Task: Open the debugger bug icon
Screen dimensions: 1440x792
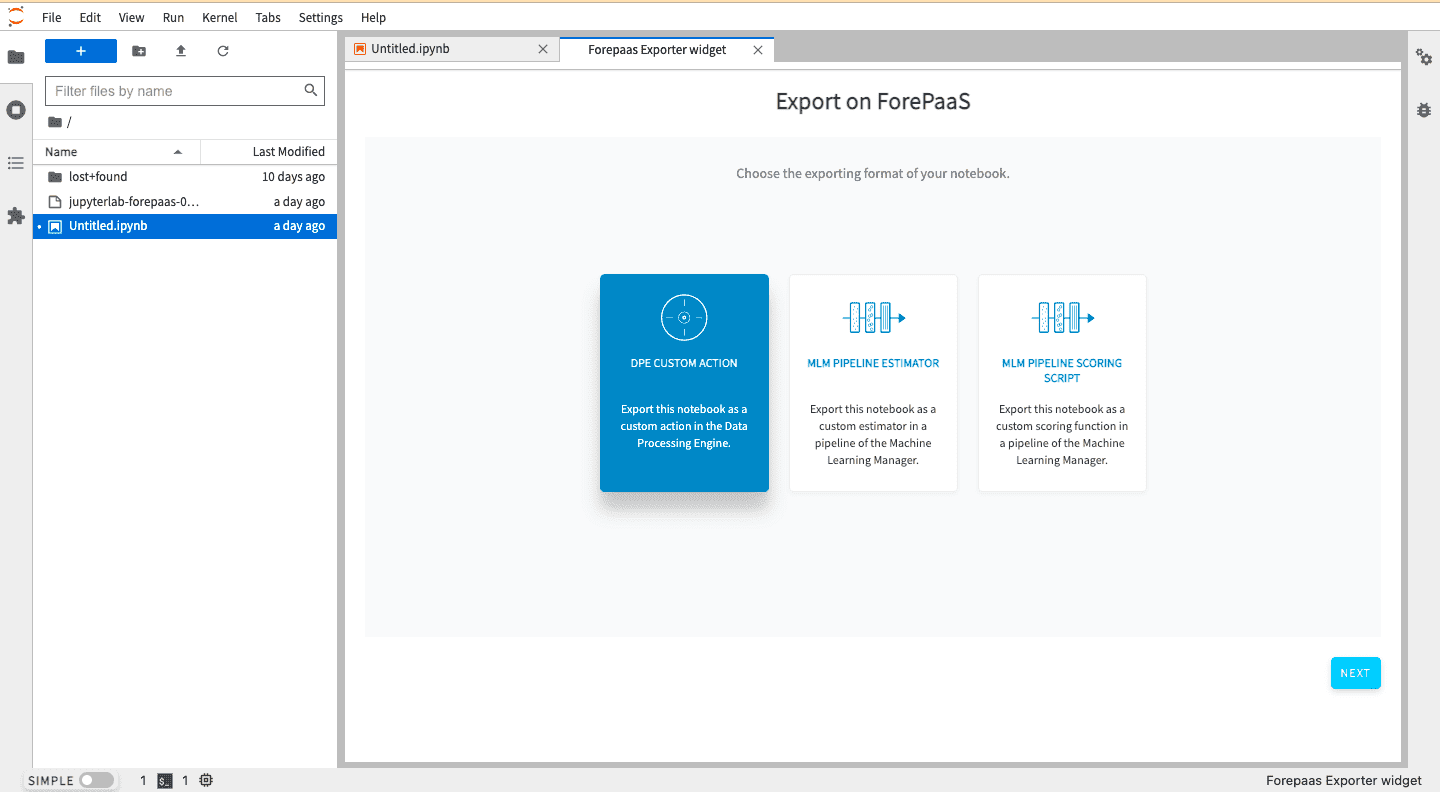Action: click(1424, 110)
